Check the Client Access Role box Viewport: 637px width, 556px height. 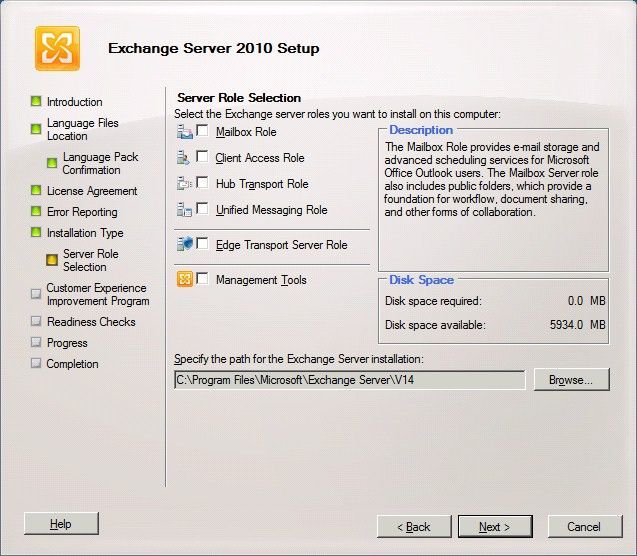[202, 156]
